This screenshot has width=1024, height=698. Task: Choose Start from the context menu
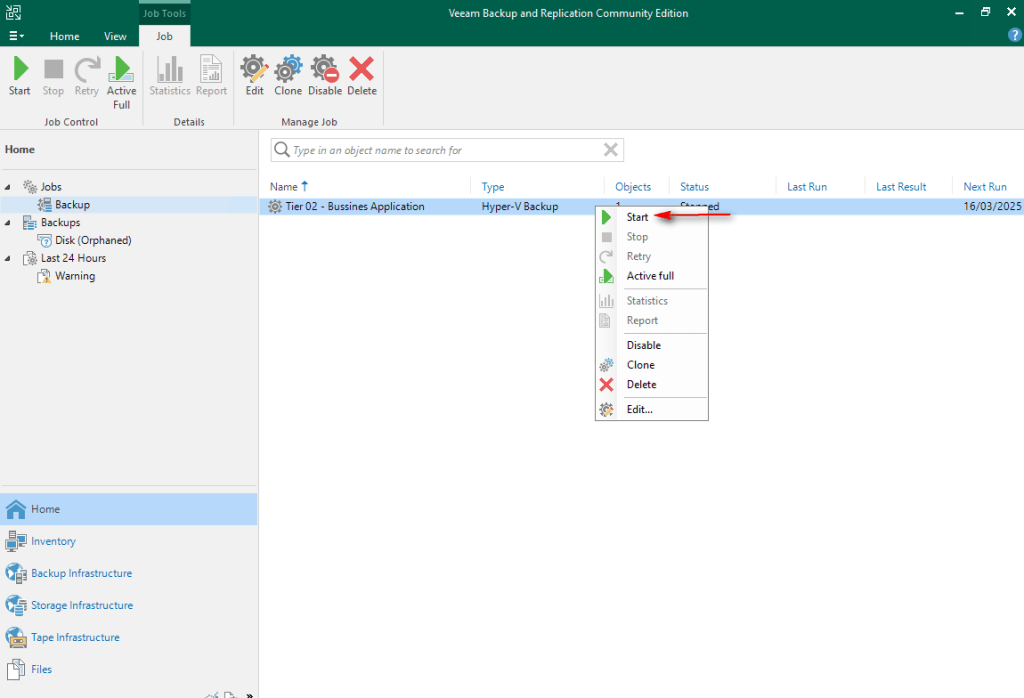coord(637,217)
